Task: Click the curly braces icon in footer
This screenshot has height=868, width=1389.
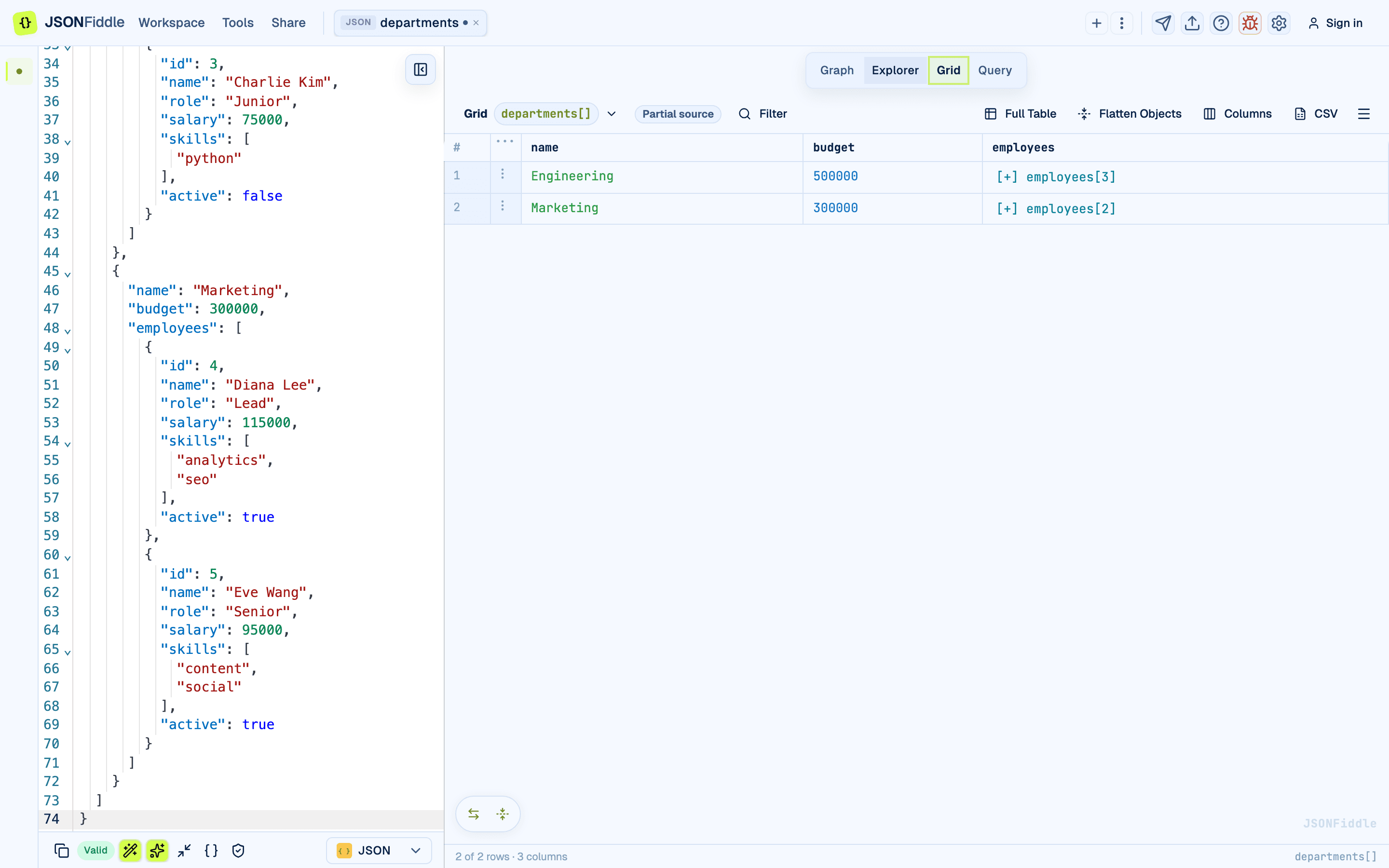Action: pyautogui.click(x=211, y=850)
